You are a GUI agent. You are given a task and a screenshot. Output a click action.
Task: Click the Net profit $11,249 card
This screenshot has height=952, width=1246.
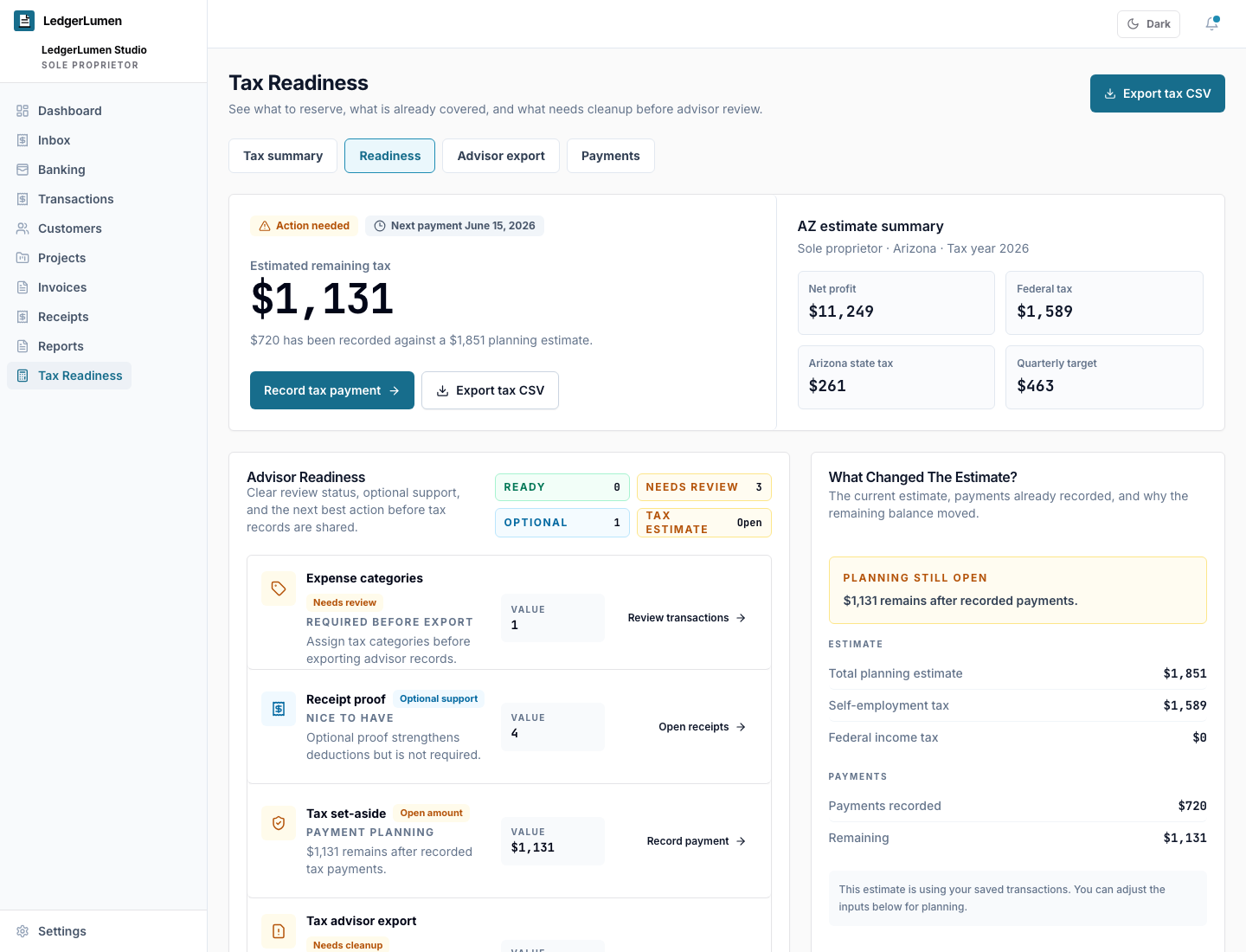pos(896,303)
